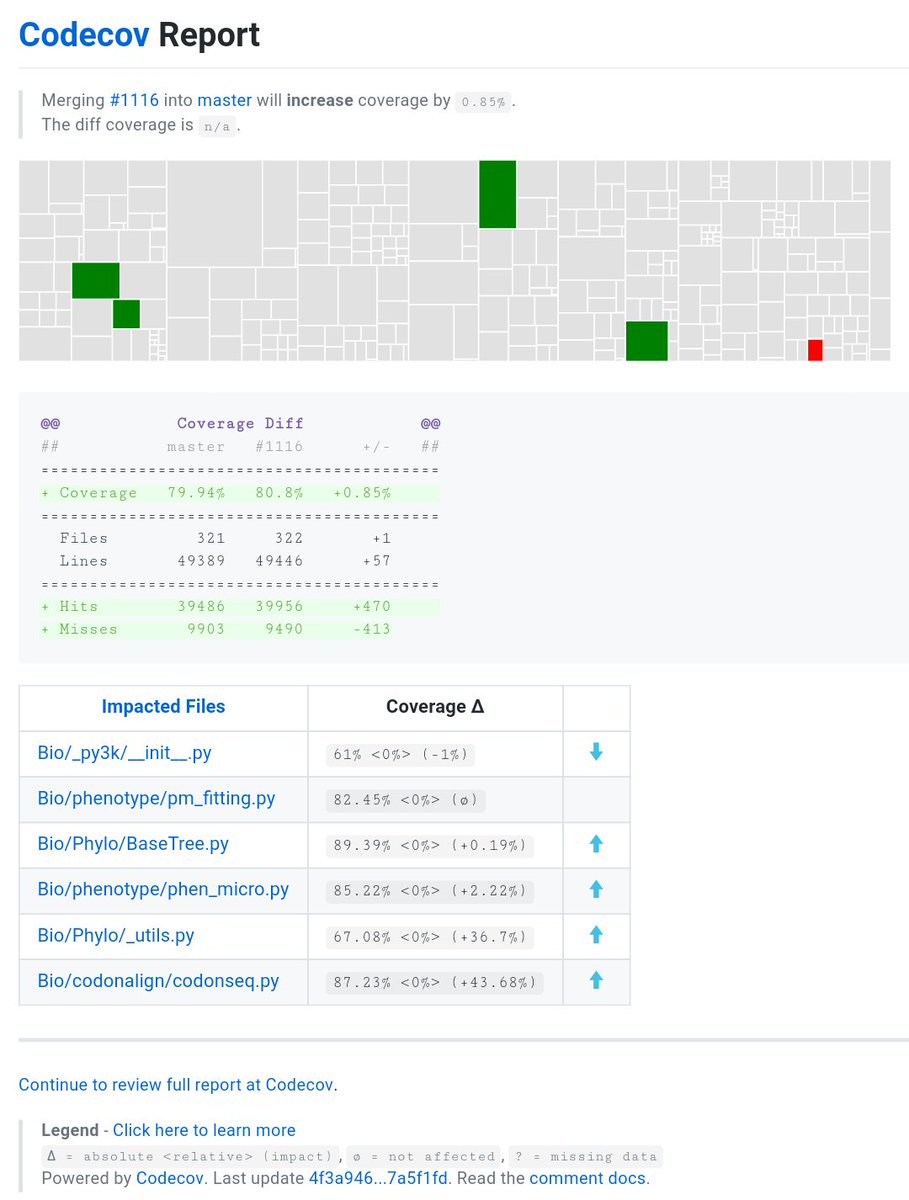Open Bio/phenotype/pm_fitting.py file link
This screenshot has width=909, height=1200.
point(156,798)
